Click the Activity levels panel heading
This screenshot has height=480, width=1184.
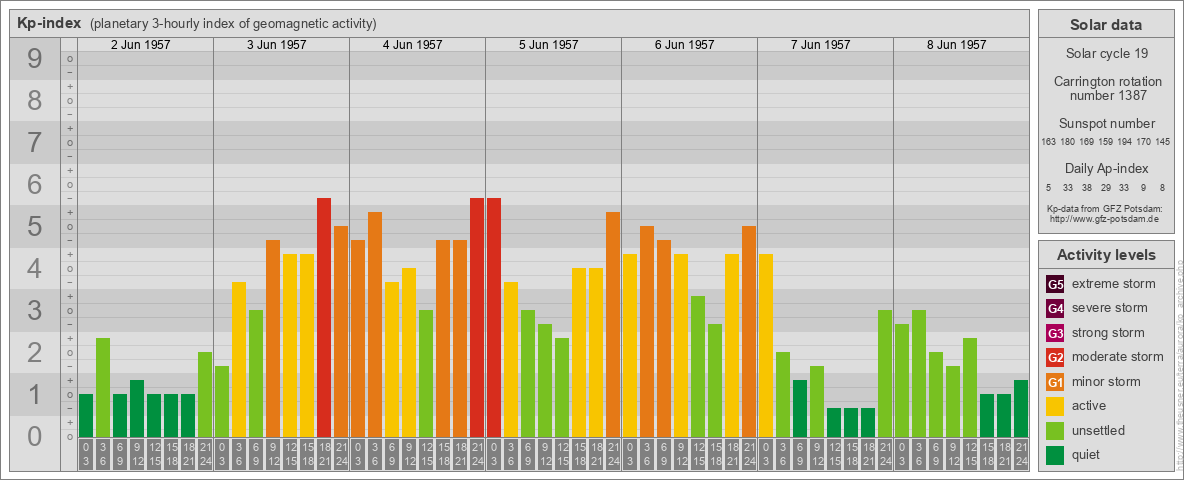point(1105,254)
